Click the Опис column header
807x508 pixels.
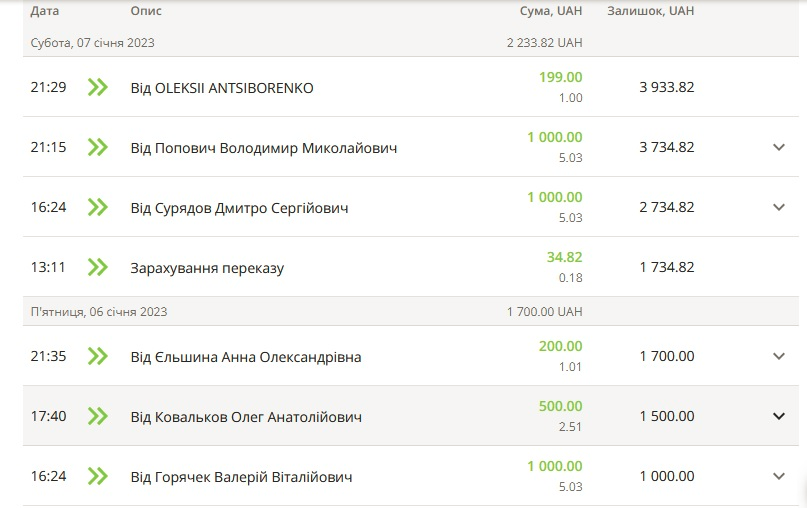coord(146,11)
